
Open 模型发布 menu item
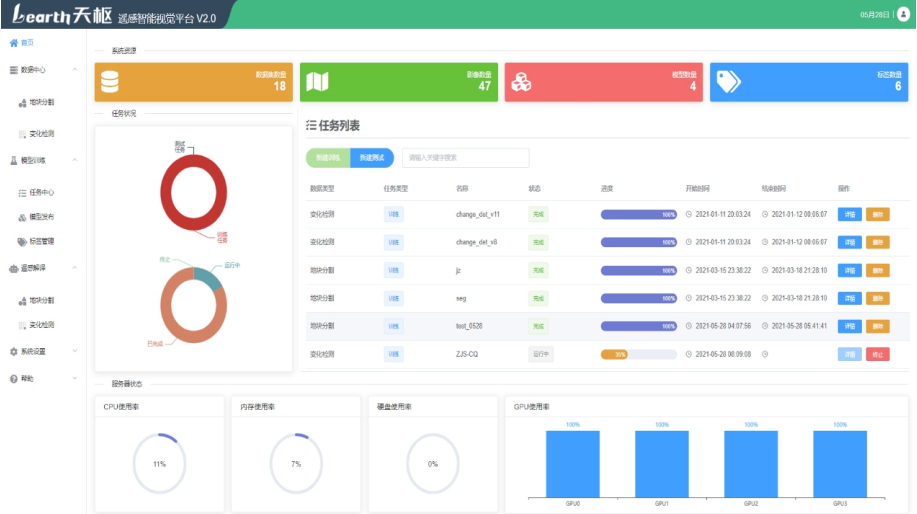[42, 217]
